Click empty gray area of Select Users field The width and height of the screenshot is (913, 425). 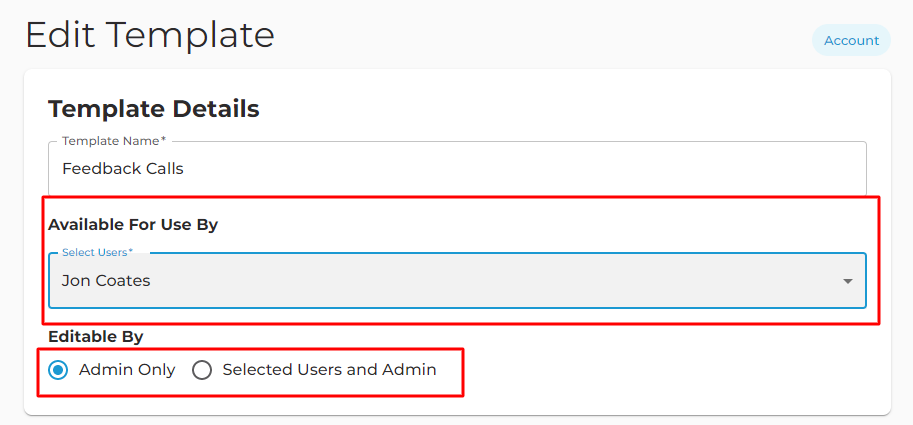tap(495, 281)
